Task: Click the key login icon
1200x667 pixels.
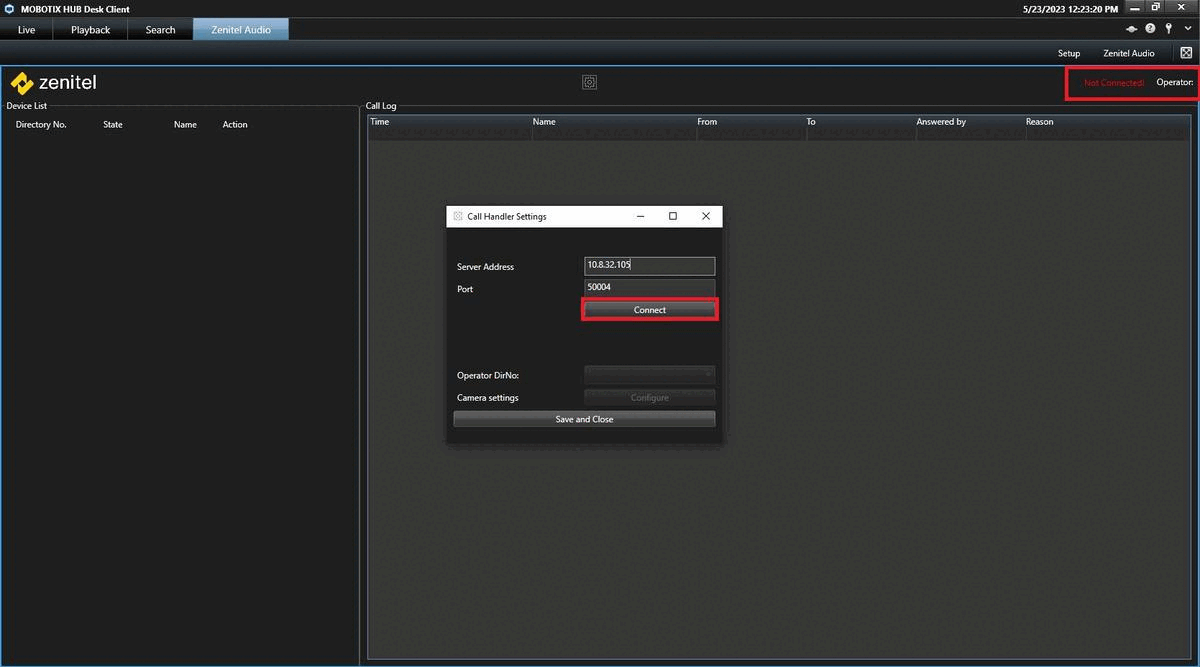Action: coord(1168,29)
